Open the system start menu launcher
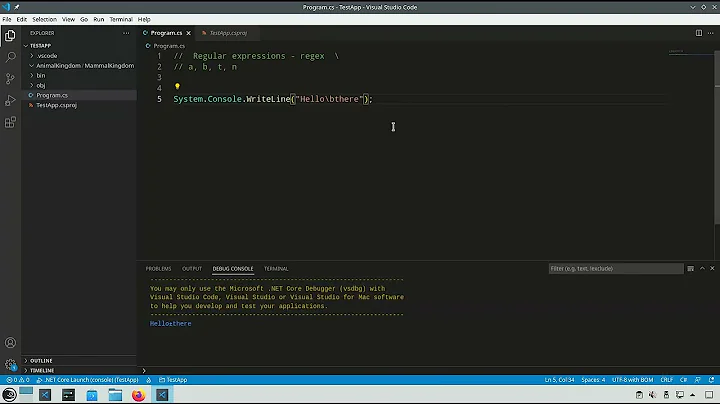720x404 pixels. pyautogui.click(x=9, y=395)
